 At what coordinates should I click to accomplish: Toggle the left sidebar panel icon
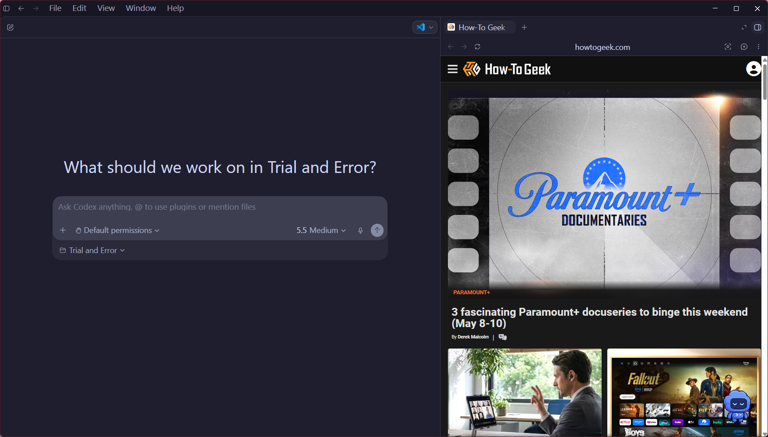(x=6, y=8)
